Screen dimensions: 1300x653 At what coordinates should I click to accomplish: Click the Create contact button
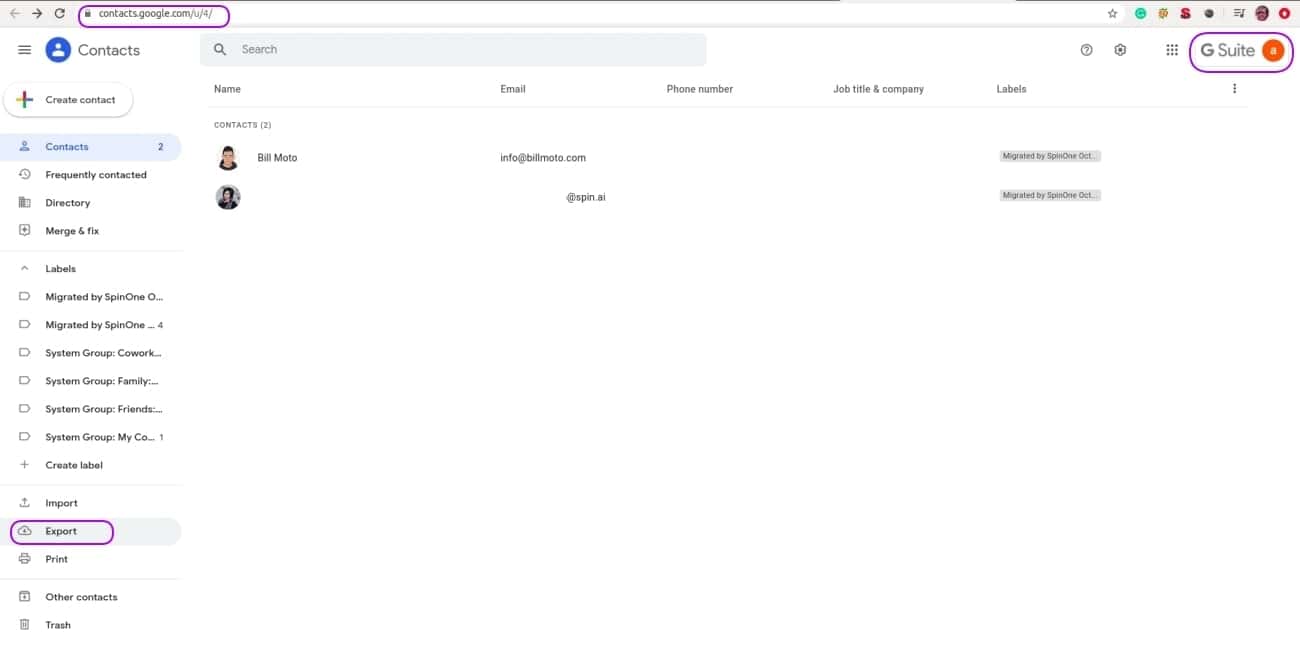click(67, 99)
